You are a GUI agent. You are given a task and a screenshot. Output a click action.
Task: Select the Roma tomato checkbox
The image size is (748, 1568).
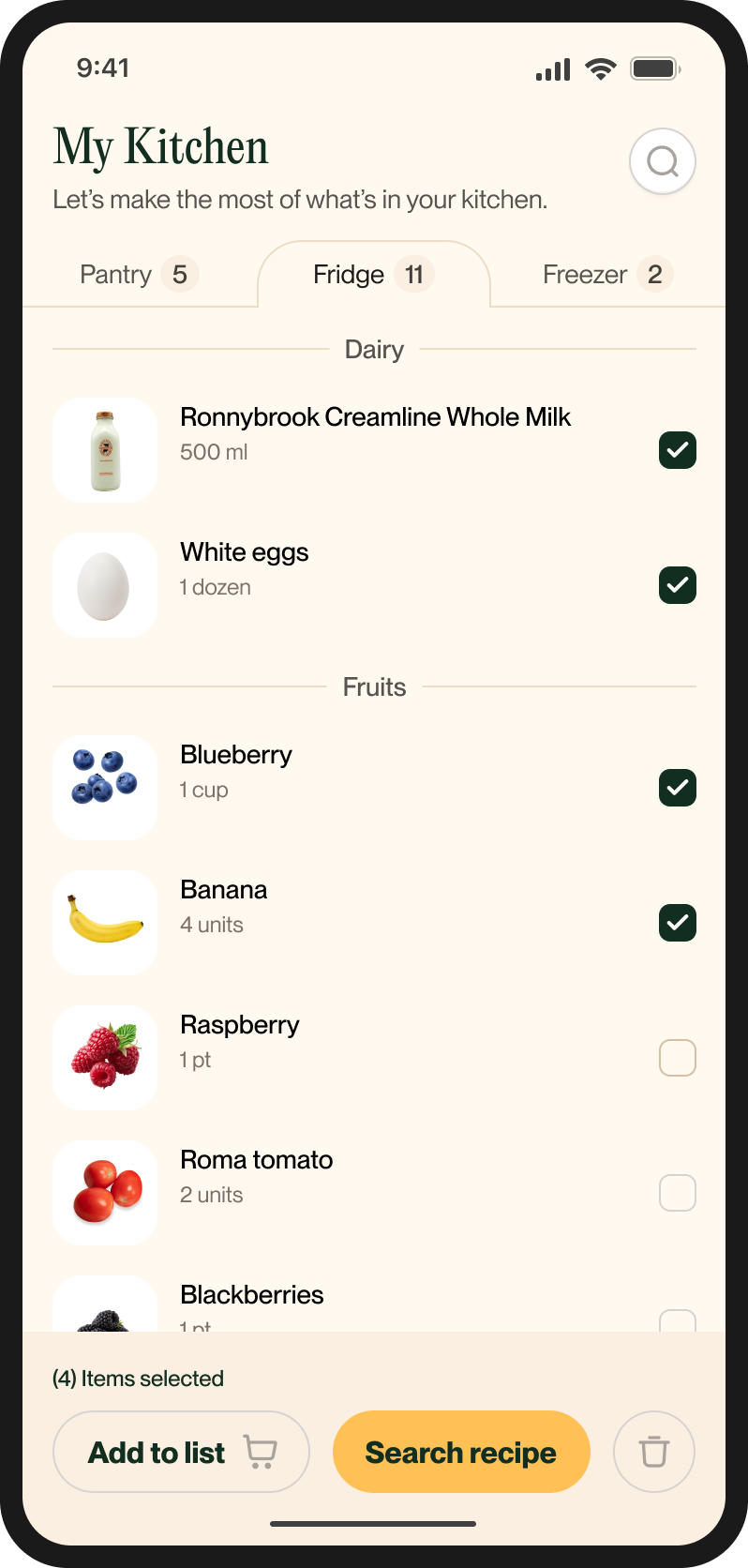pyautogui.click(x=677, y=1193)
